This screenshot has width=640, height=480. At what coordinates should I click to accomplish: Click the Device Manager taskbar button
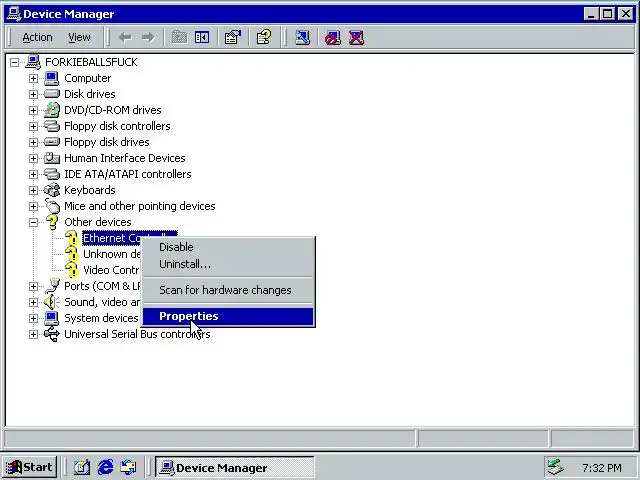click(x=235, y=468)
